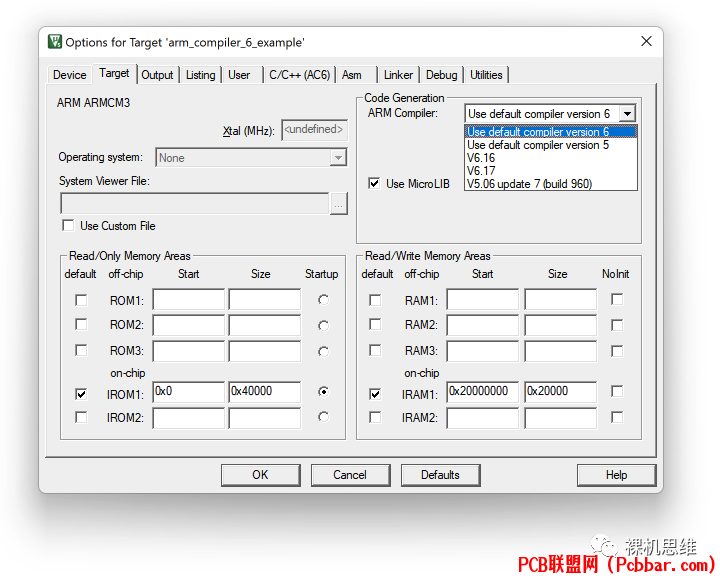Select ROM2 as the Startup region

(323, 326)
